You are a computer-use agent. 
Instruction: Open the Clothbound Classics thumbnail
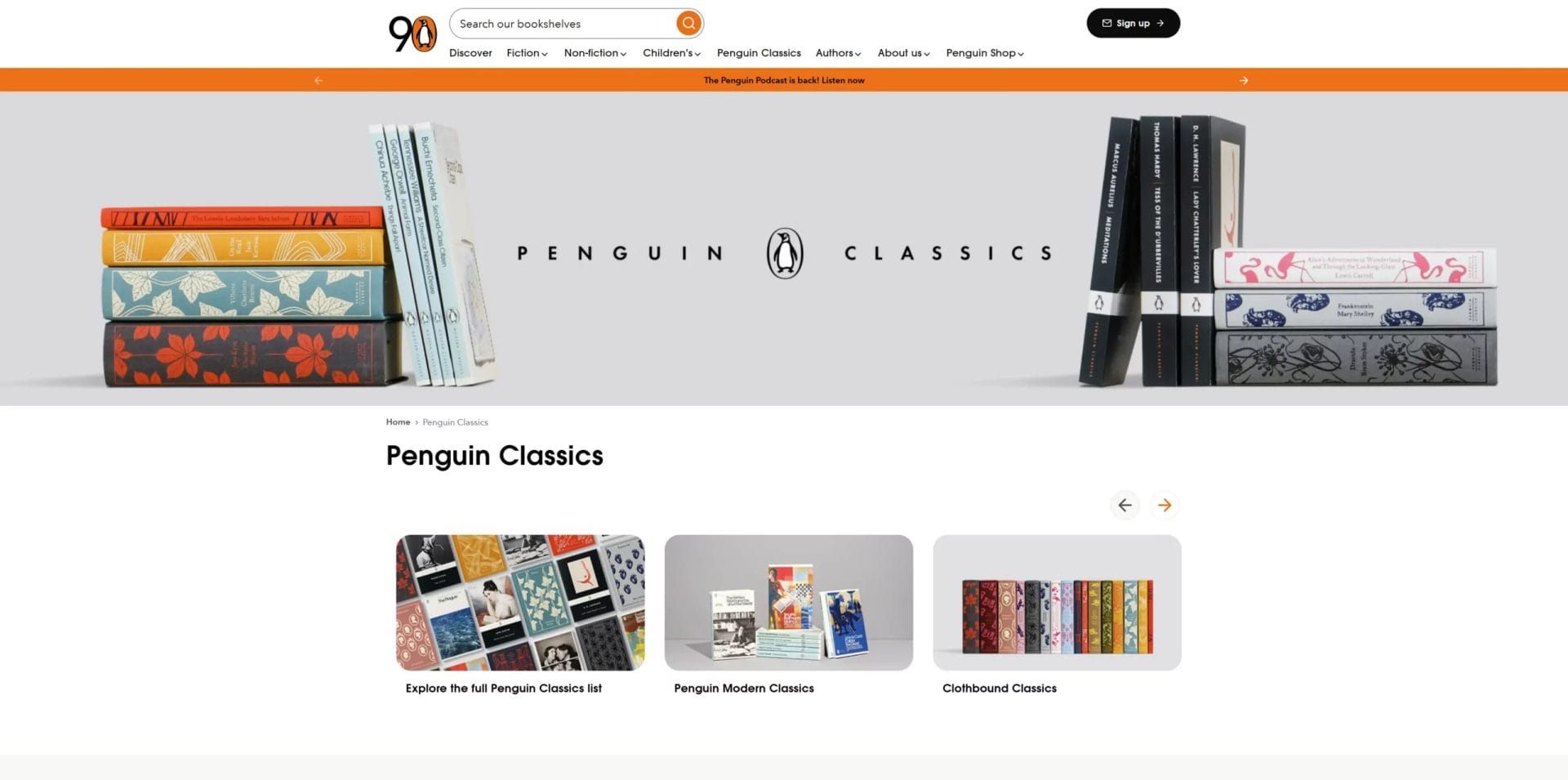point(1057,603)
